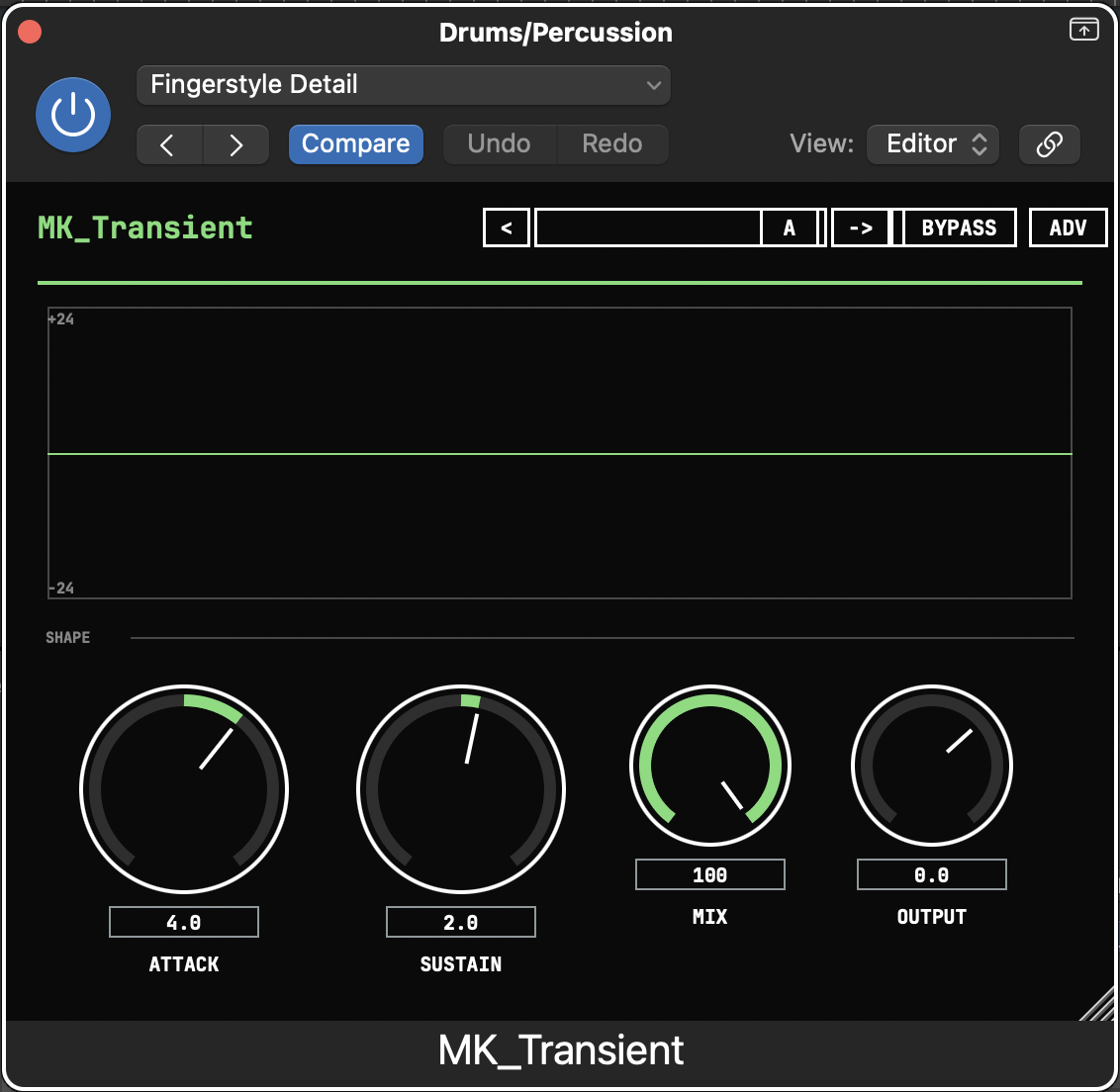Click the Undo button
Screen dimensions: 1120x1092
click(x=500, y=144)
